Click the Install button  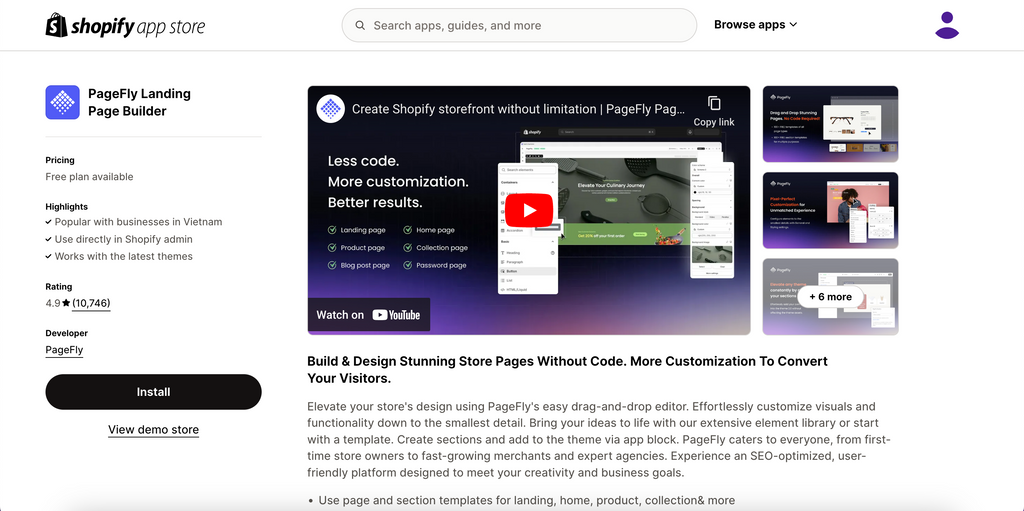153,392
